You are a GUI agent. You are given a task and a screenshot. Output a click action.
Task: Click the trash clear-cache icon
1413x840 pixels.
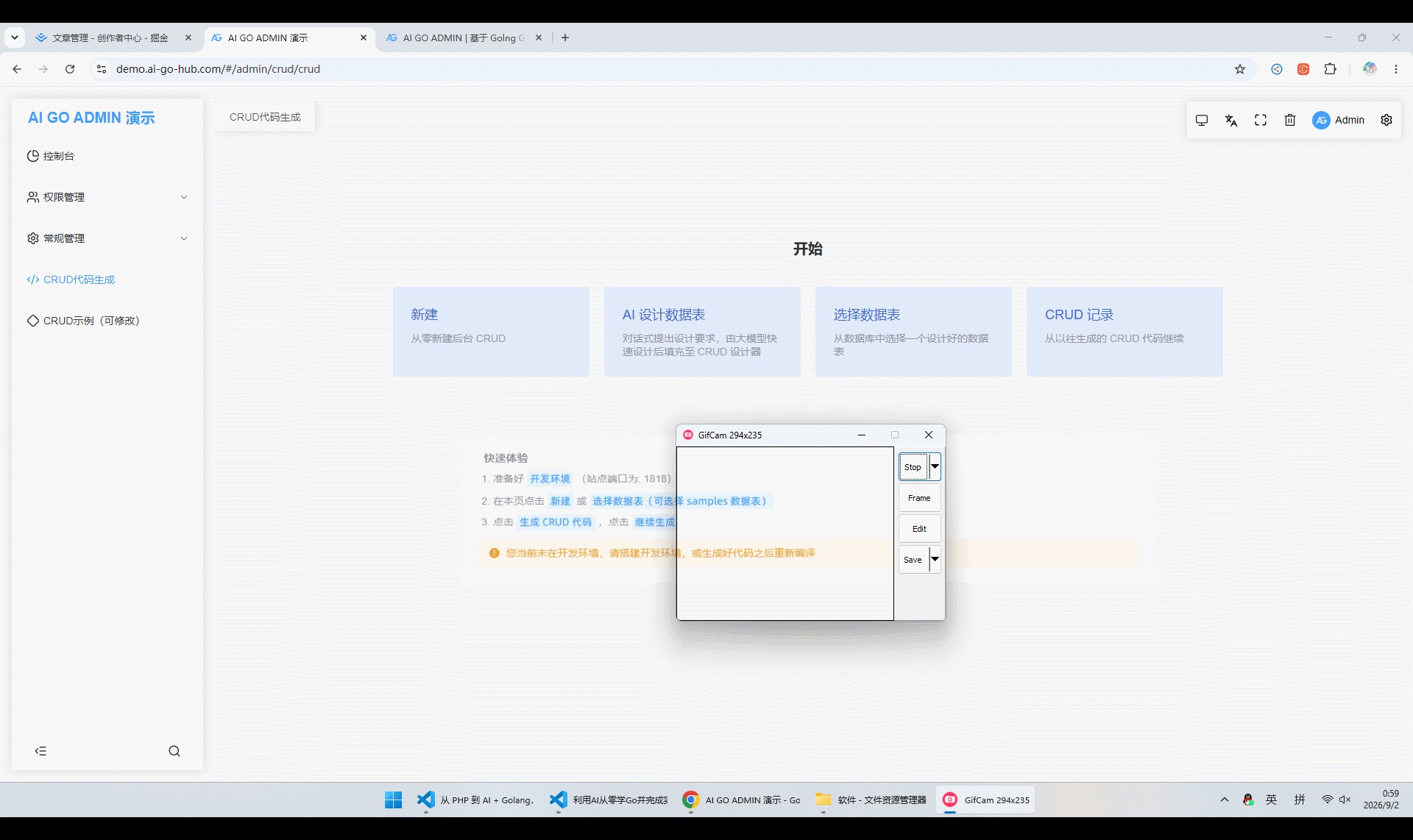1290,120
